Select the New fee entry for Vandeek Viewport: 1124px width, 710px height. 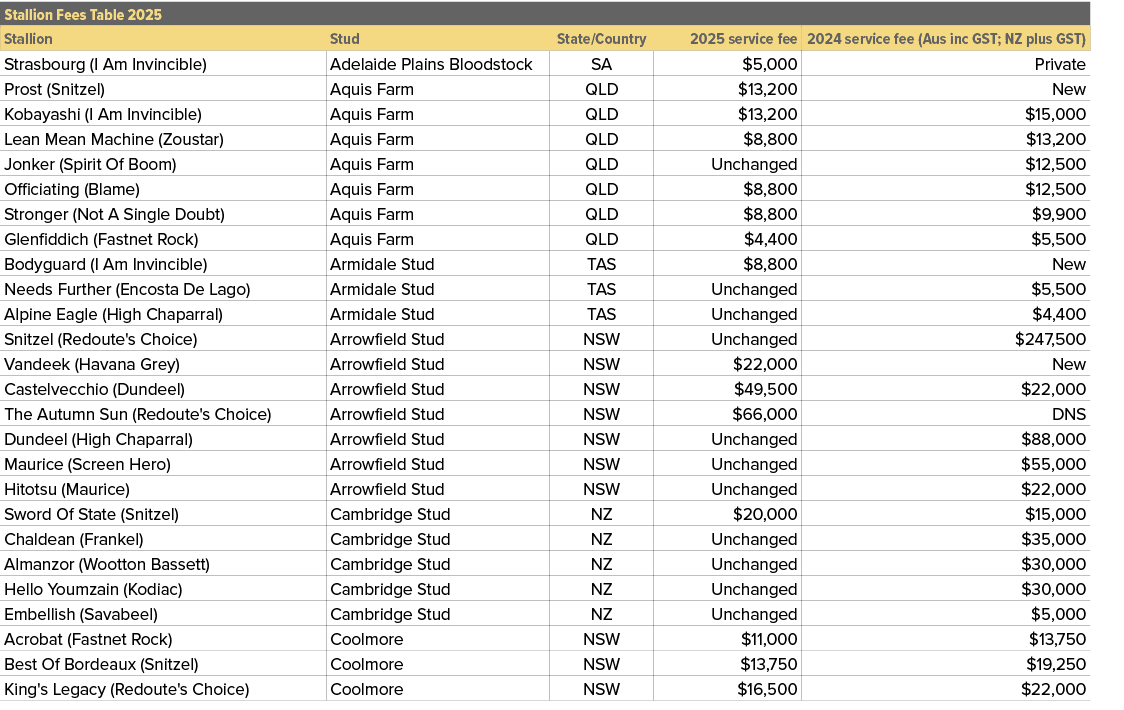[1070, 364]
